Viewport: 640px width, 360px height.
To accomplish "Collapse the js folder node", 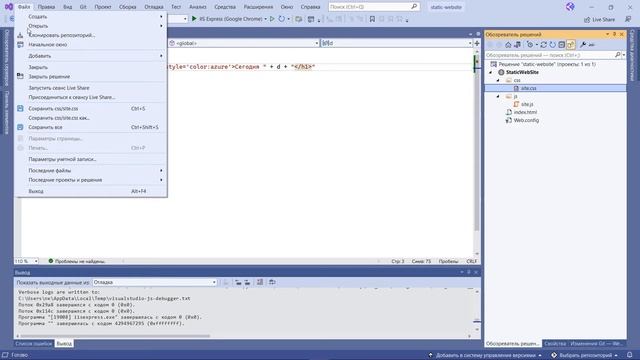I will pos(498,96).
